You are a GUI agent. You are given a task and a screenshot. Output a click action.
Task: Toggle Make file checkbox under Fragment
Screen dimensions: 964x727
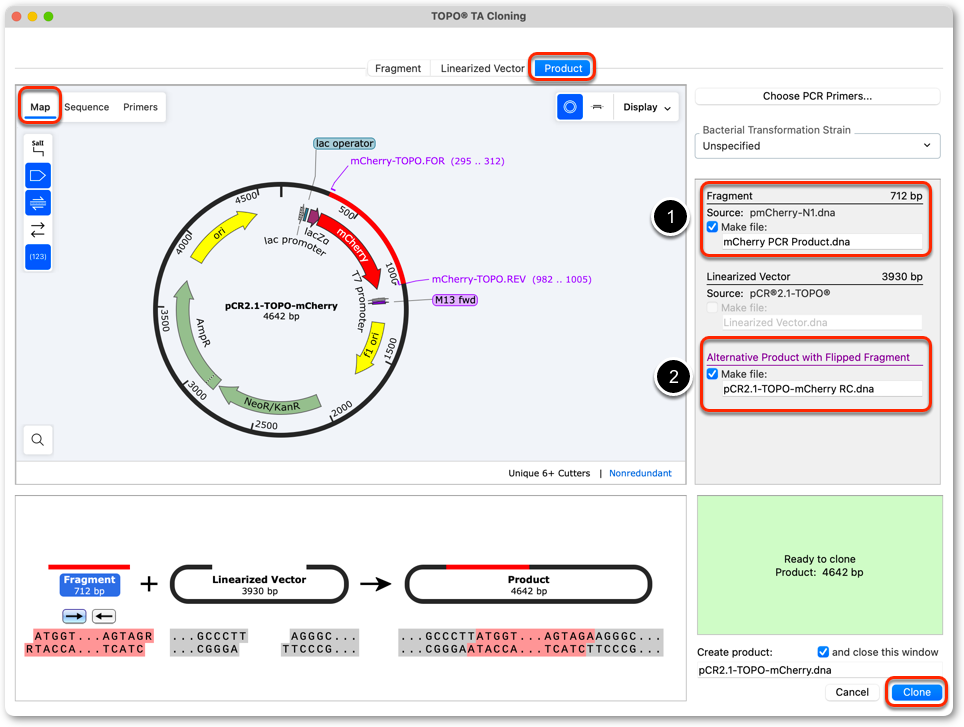tap(712, 227)
